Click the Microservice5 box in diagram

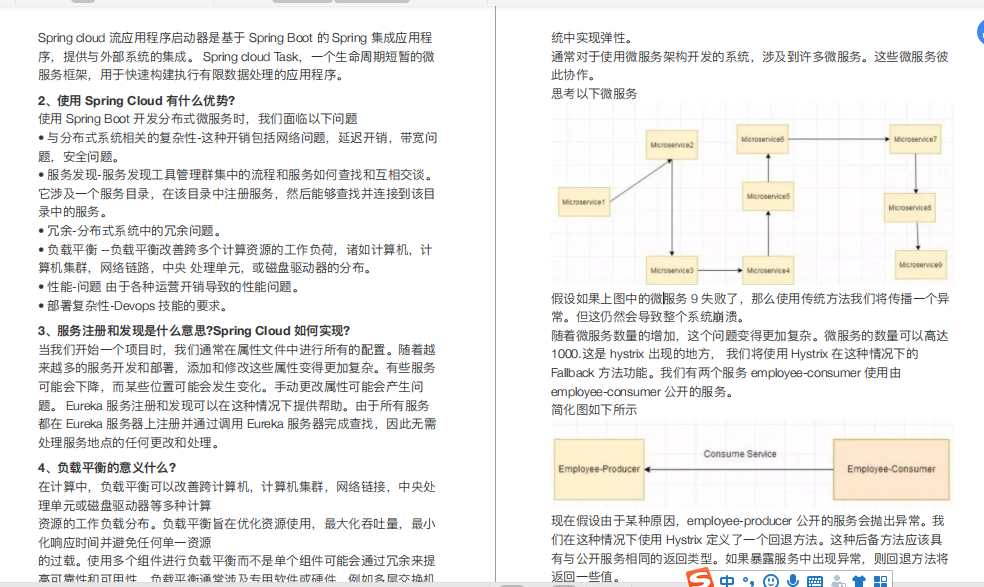coord(768,197)
